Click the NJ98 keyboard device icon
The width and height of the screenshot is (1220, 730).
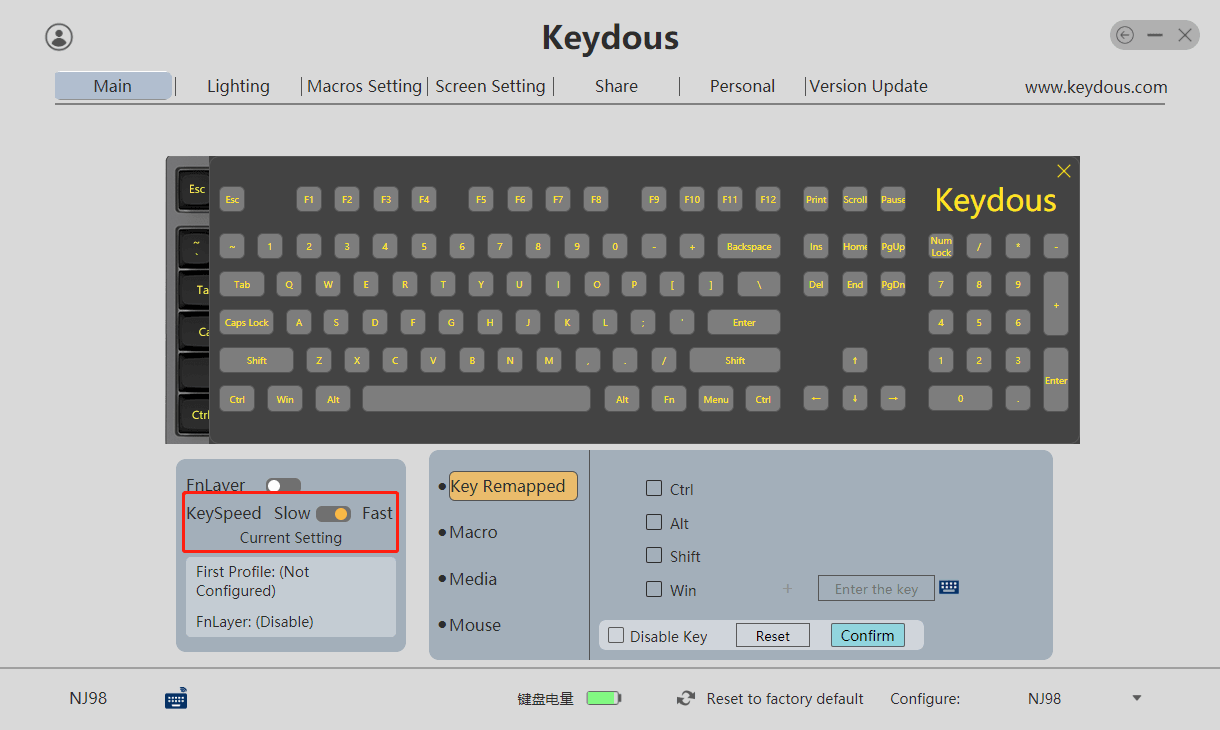(176, 699)
